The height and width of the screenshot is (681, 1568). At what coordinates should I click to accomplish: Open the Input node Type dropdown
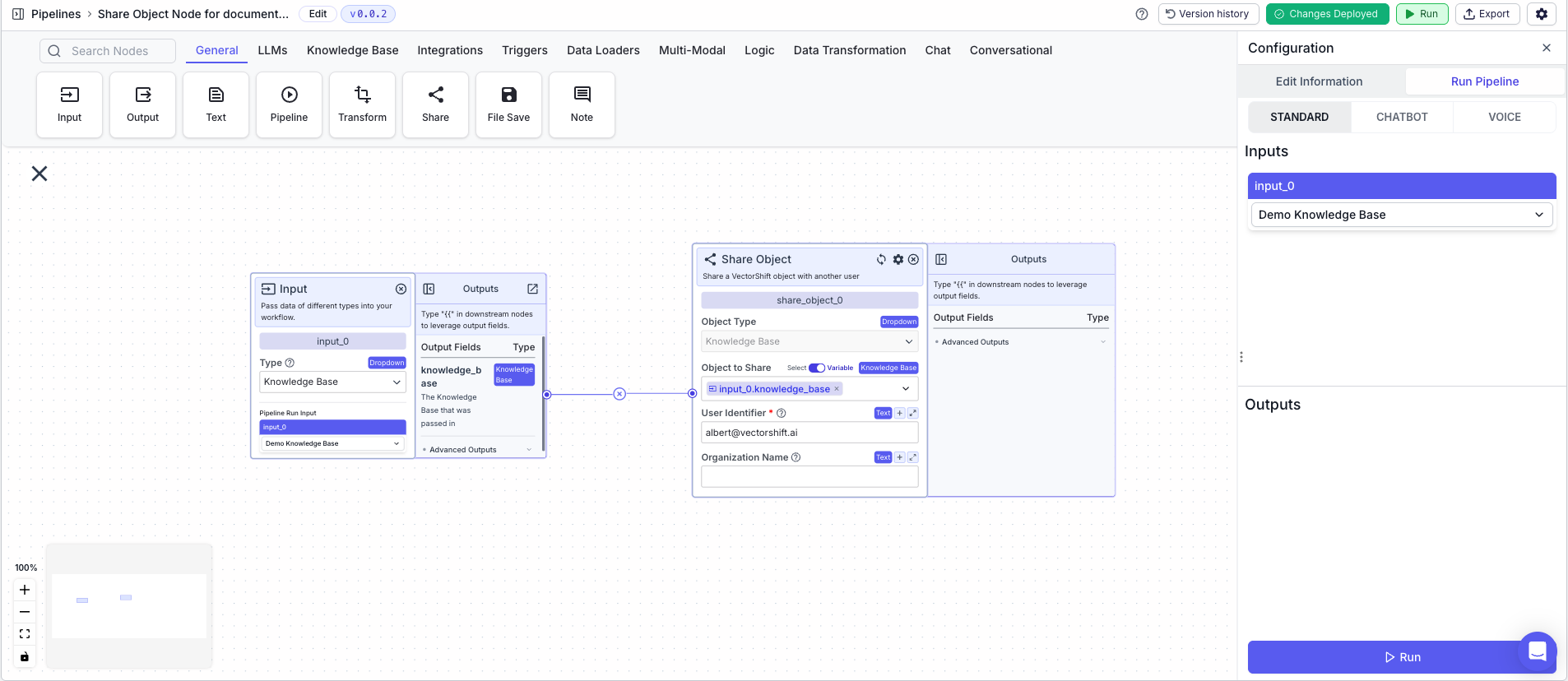pyautogui.click(x=332, y=382)
